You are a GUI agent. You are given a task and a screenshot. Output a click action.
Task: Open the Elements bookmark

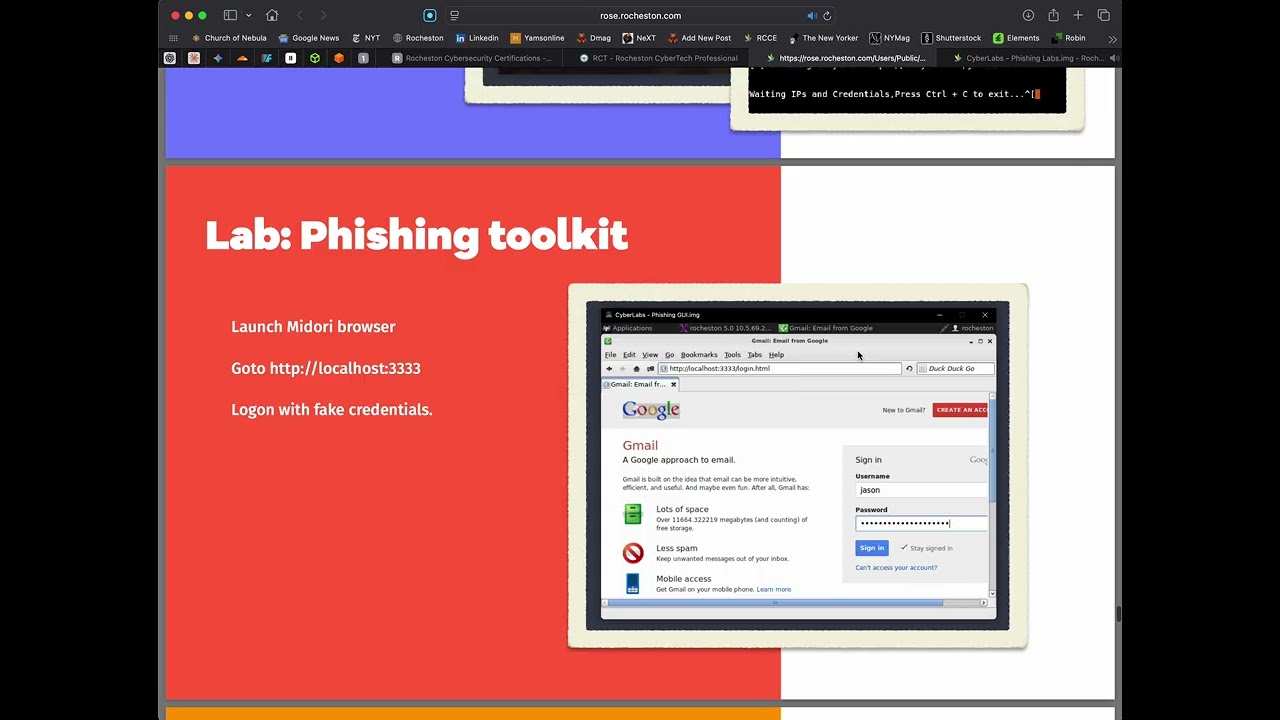(1016, 38)
